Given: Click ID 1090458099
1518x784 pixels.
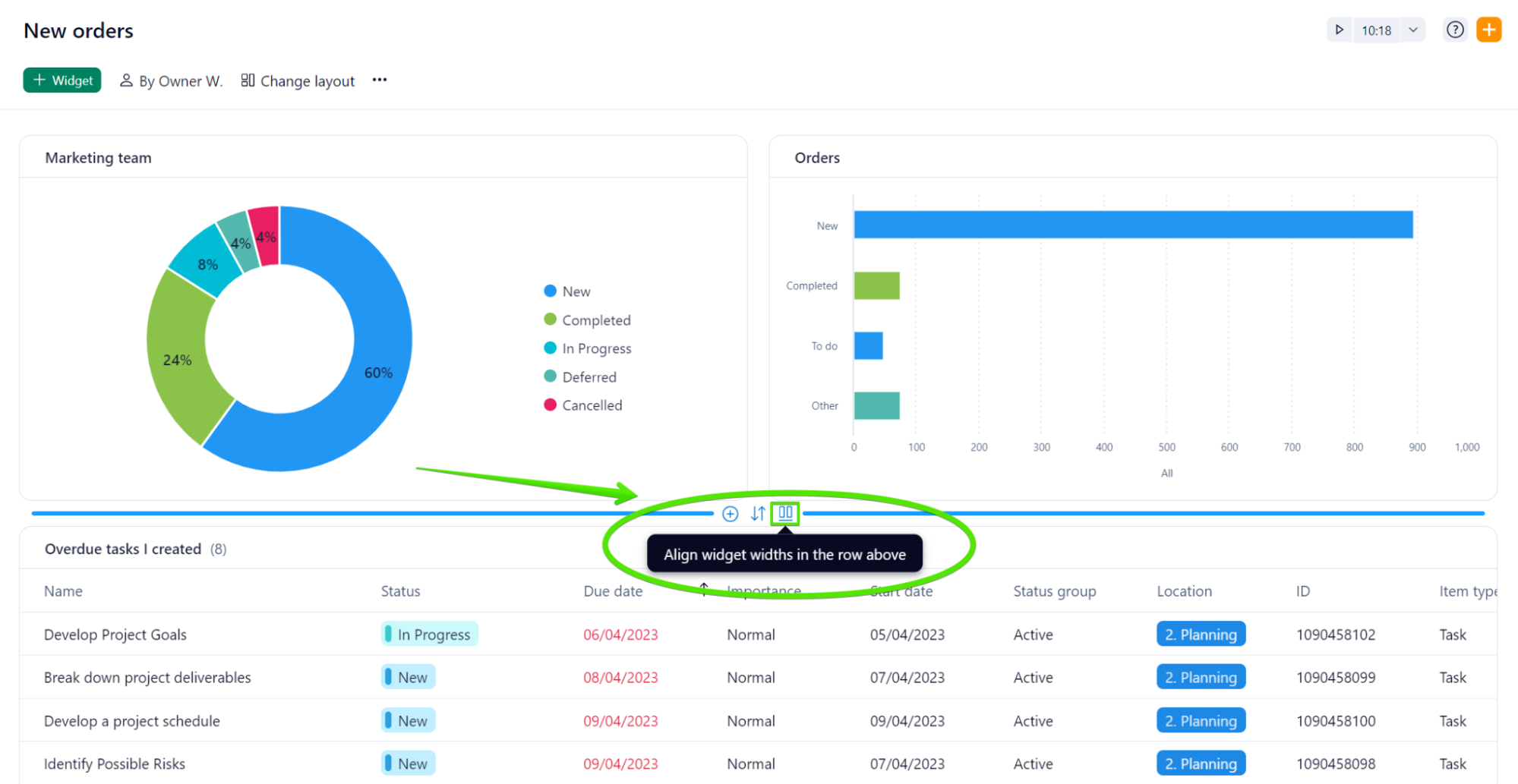Looking at the screenshot, I should pos(1336,677).
